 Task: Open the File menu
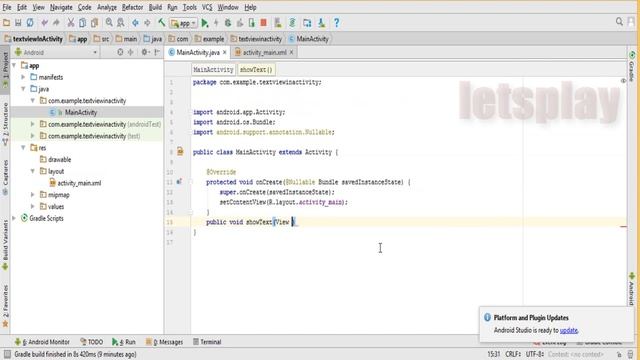[x=7, y=7]
